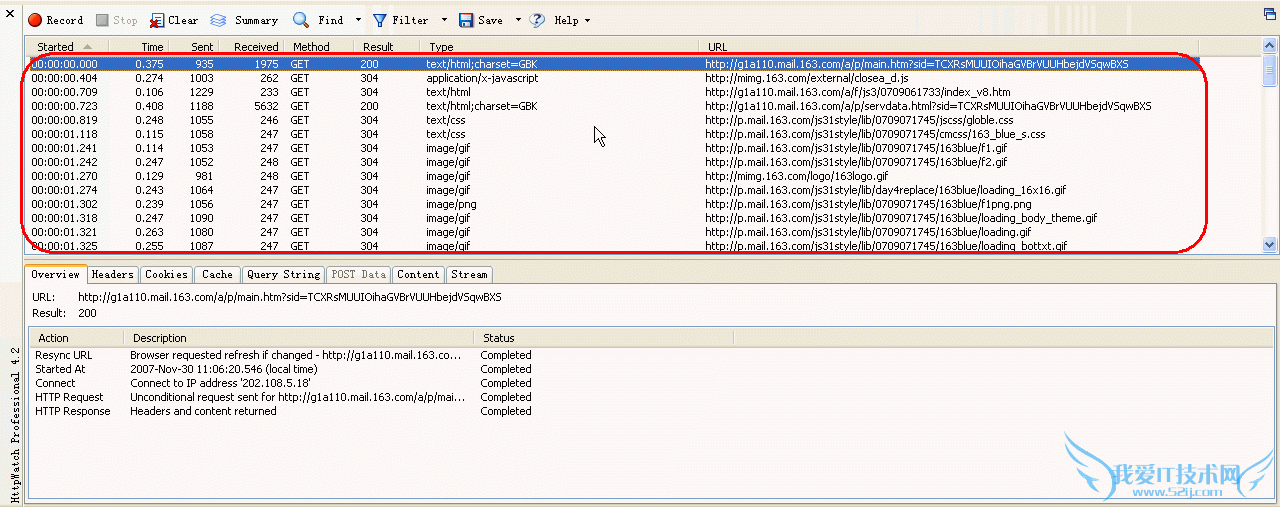Click the Help question mark icon
The image size is (1280, 507).
(538, 20)
